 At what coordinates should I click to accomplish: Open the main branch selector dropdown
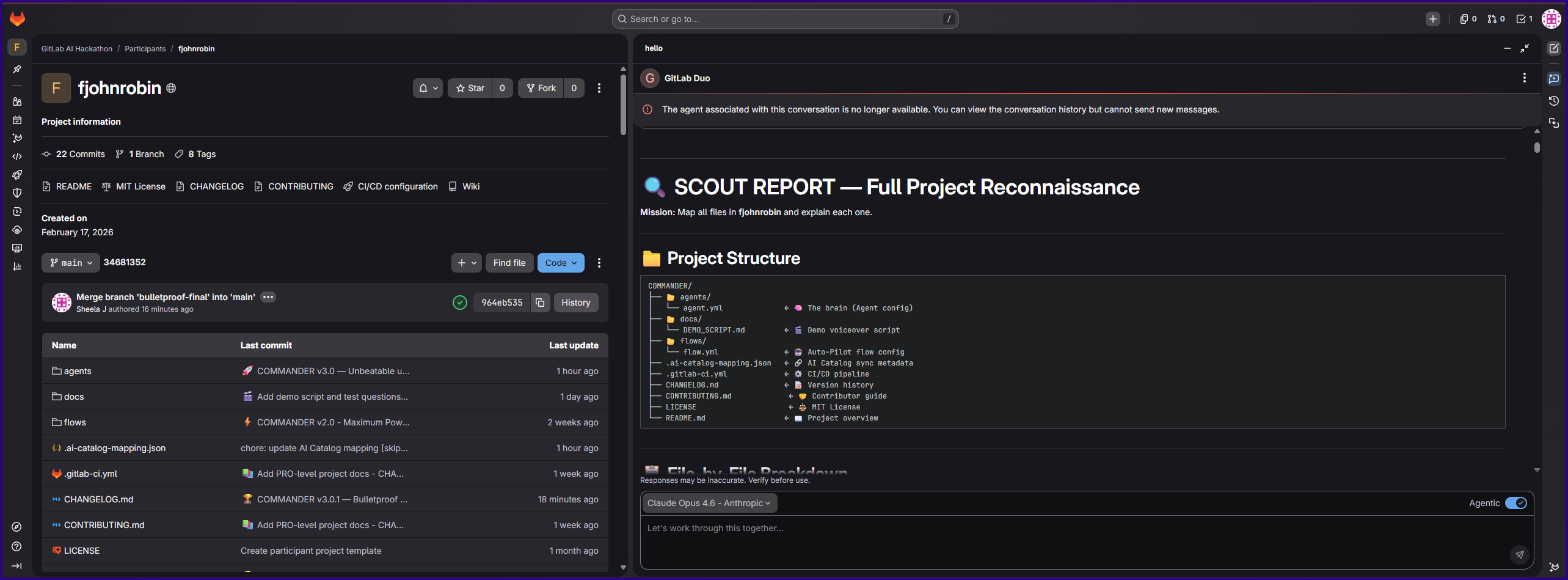[71, 263]
